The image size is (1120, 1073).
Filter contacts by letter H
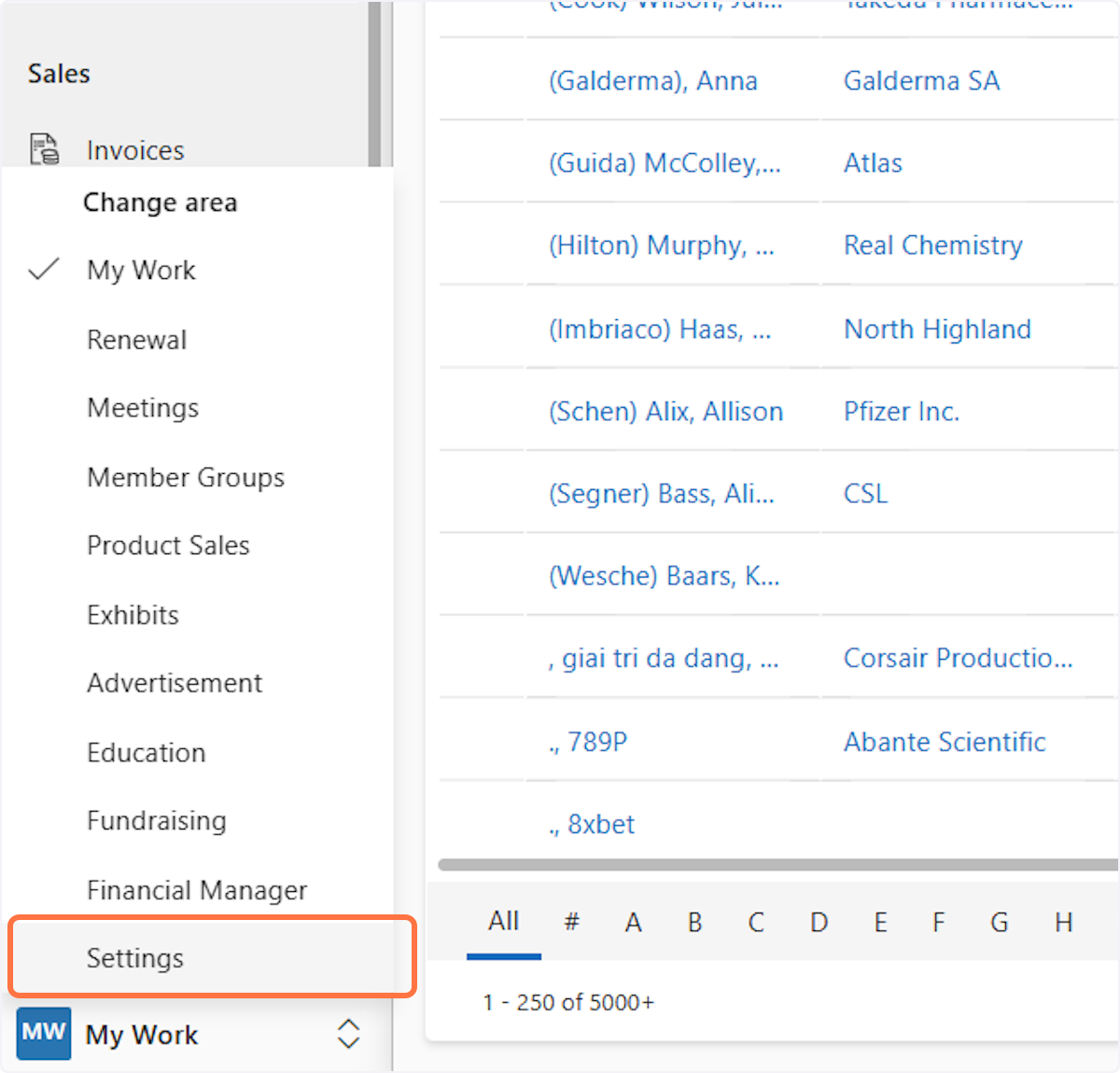(1063, 922)
